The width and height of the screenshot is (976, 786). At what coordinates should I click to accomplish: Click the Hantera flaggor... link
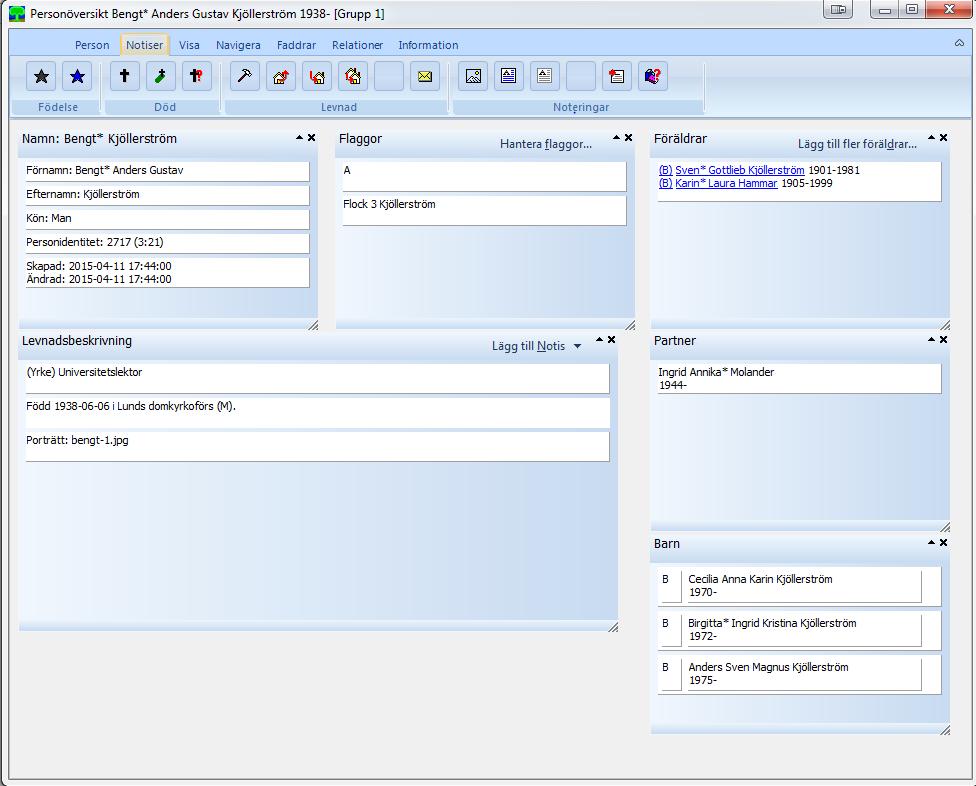[546, 144]
